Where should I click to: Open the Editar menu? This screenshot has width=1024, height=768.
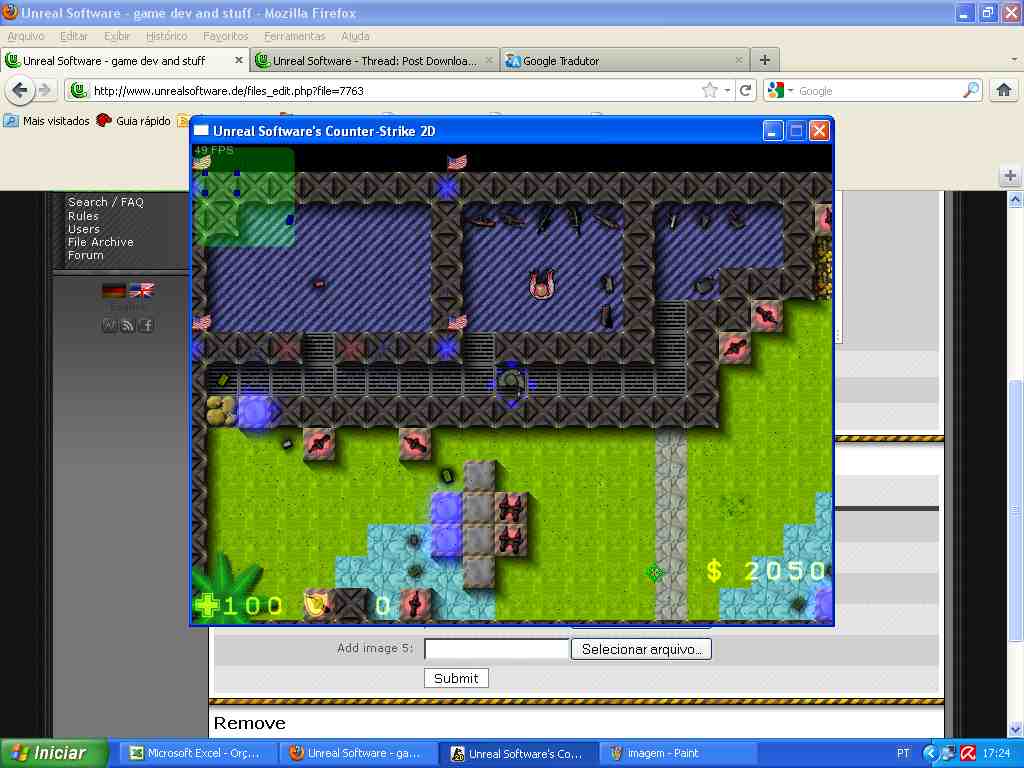[74, 37]
